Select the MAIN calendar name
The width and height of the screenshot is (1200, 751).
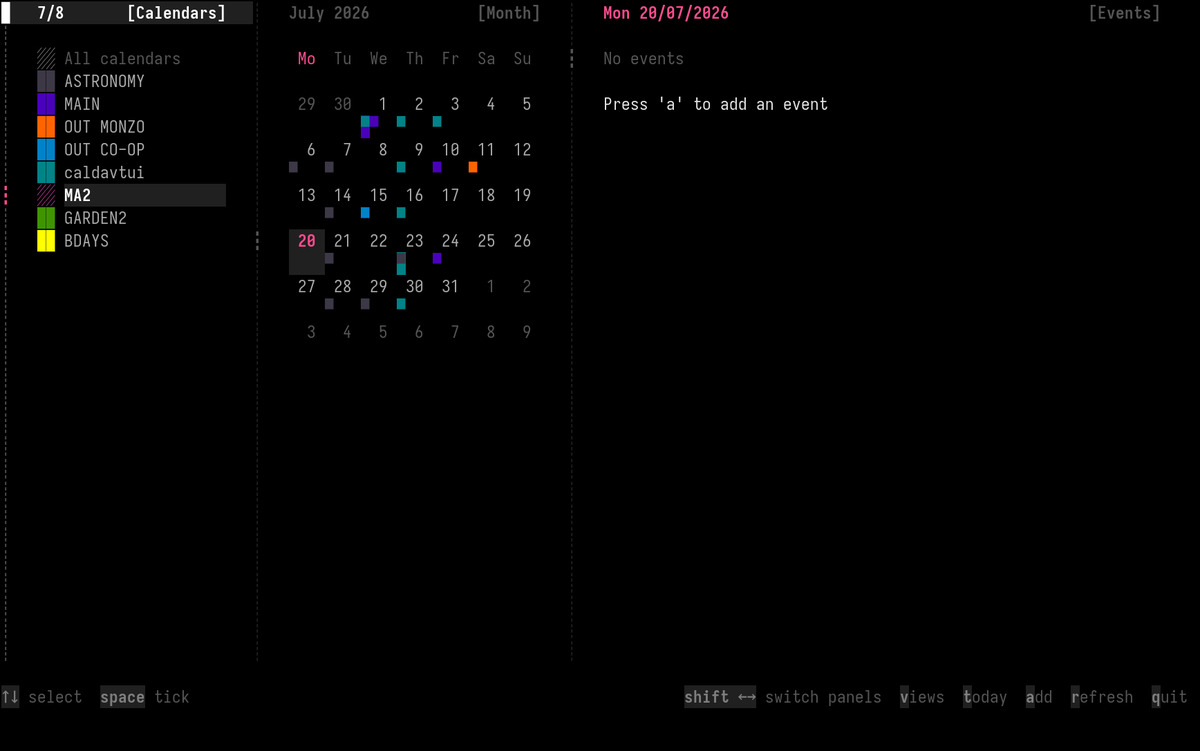coord(82,104)
